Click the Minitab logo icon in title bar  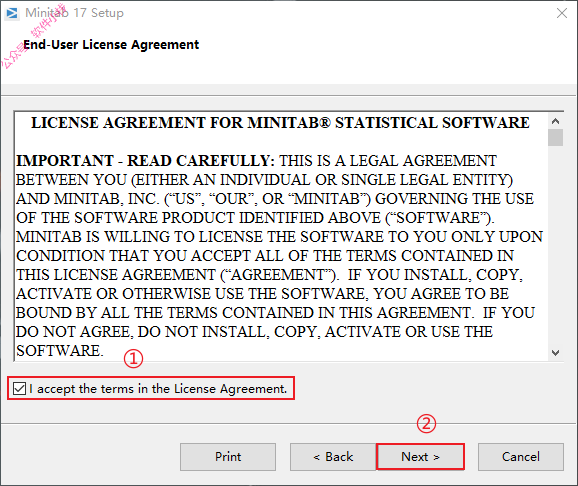[12, 13]
